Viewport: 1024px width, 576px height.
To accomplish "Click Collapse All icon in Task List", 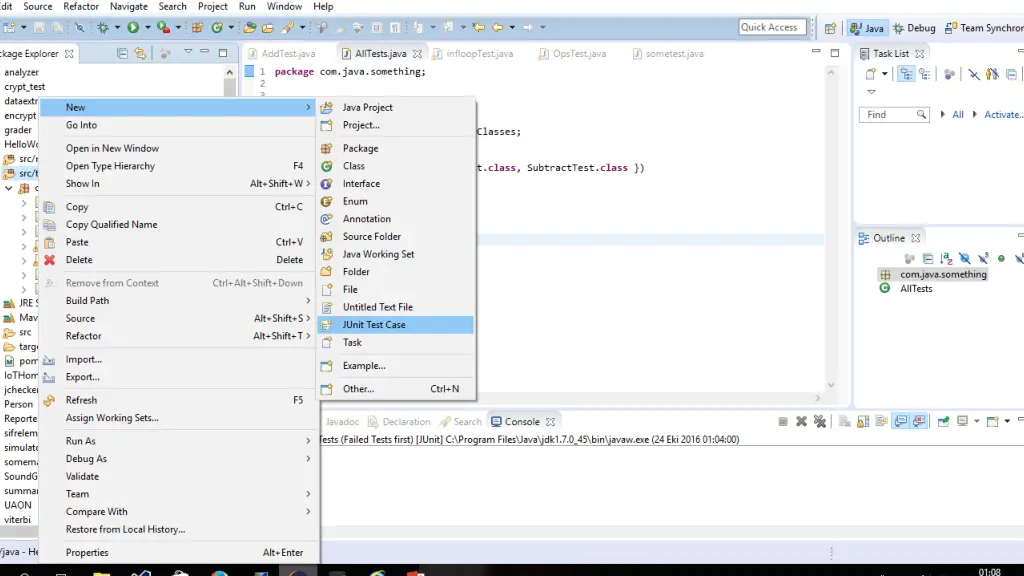I will [x=1012, y=74].
